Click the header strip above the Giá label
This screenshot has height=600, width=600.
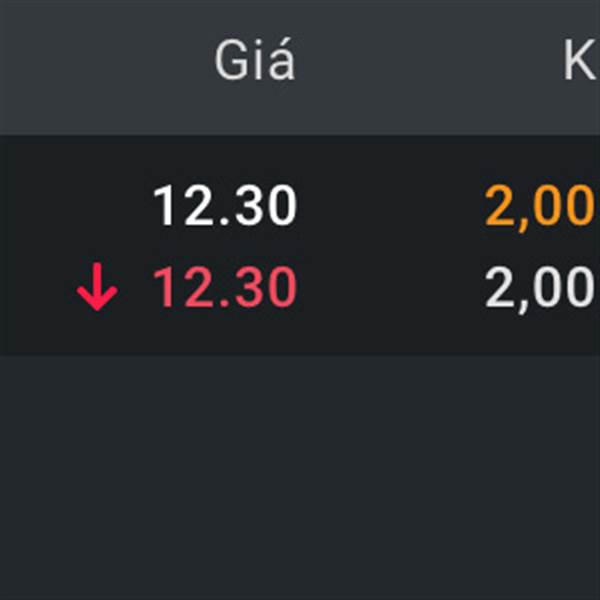pos(255,19)
